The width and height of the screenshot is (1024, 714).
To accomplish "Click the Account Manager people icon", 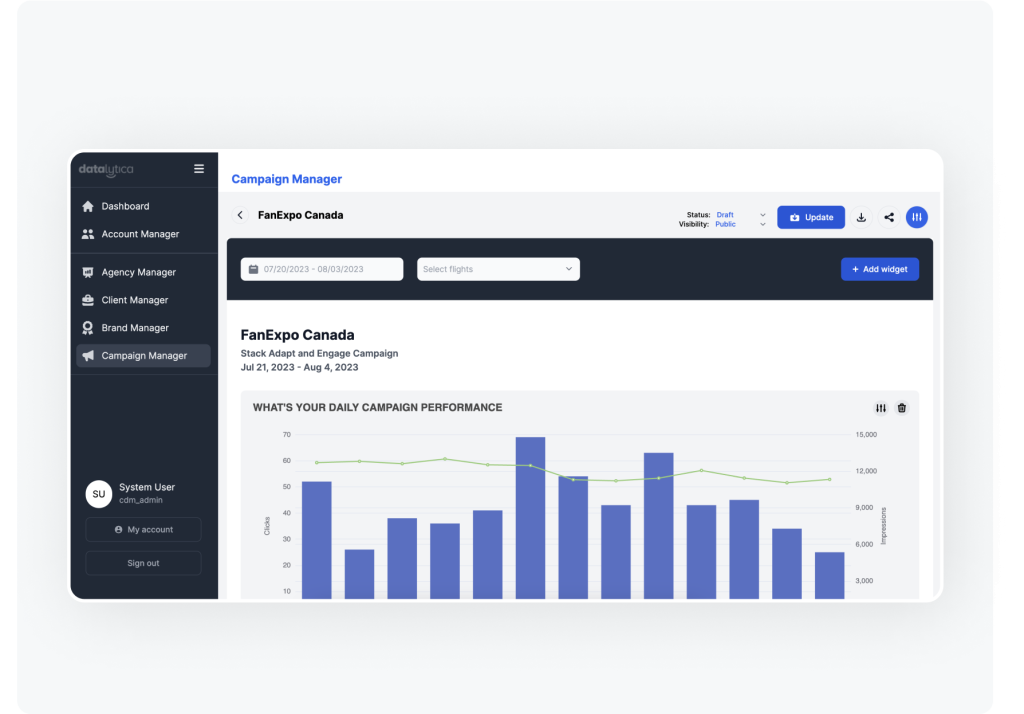I will coord(88,234).
